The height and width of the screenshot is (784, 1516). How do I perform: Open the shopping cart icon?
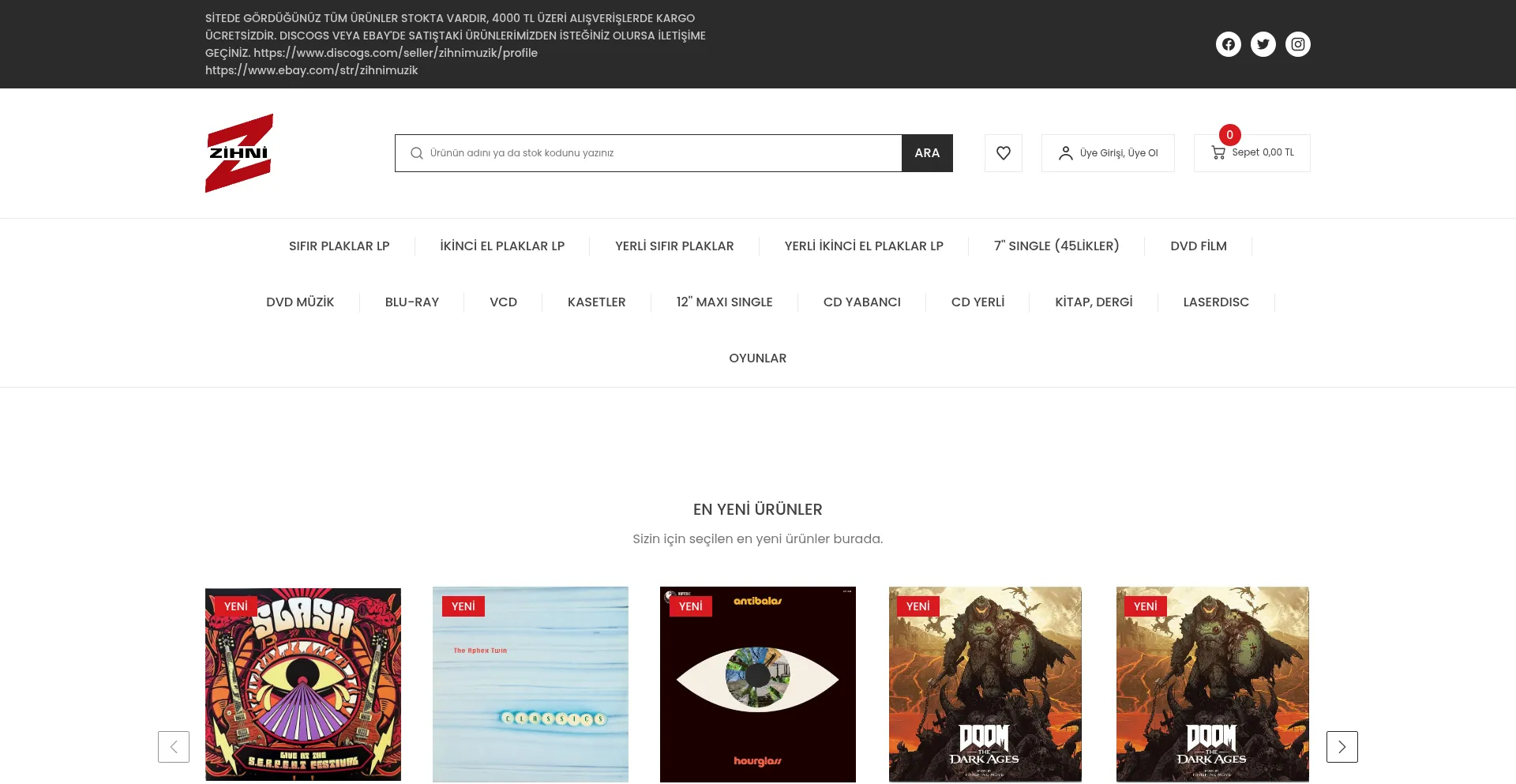tap(1218, 152)
